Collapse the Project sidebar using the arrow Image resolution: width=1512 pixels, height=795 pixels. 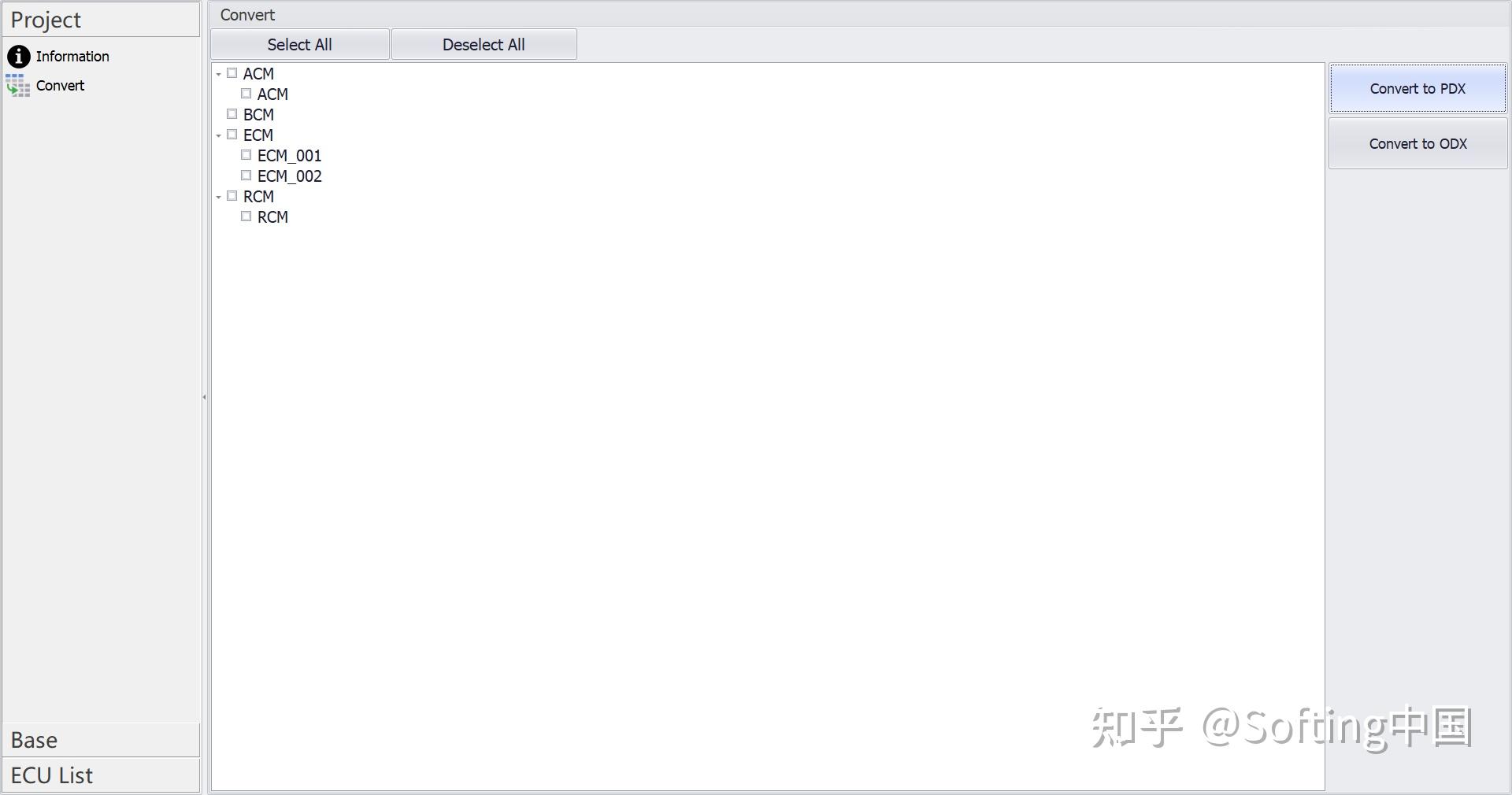click(x=204, y=397)
